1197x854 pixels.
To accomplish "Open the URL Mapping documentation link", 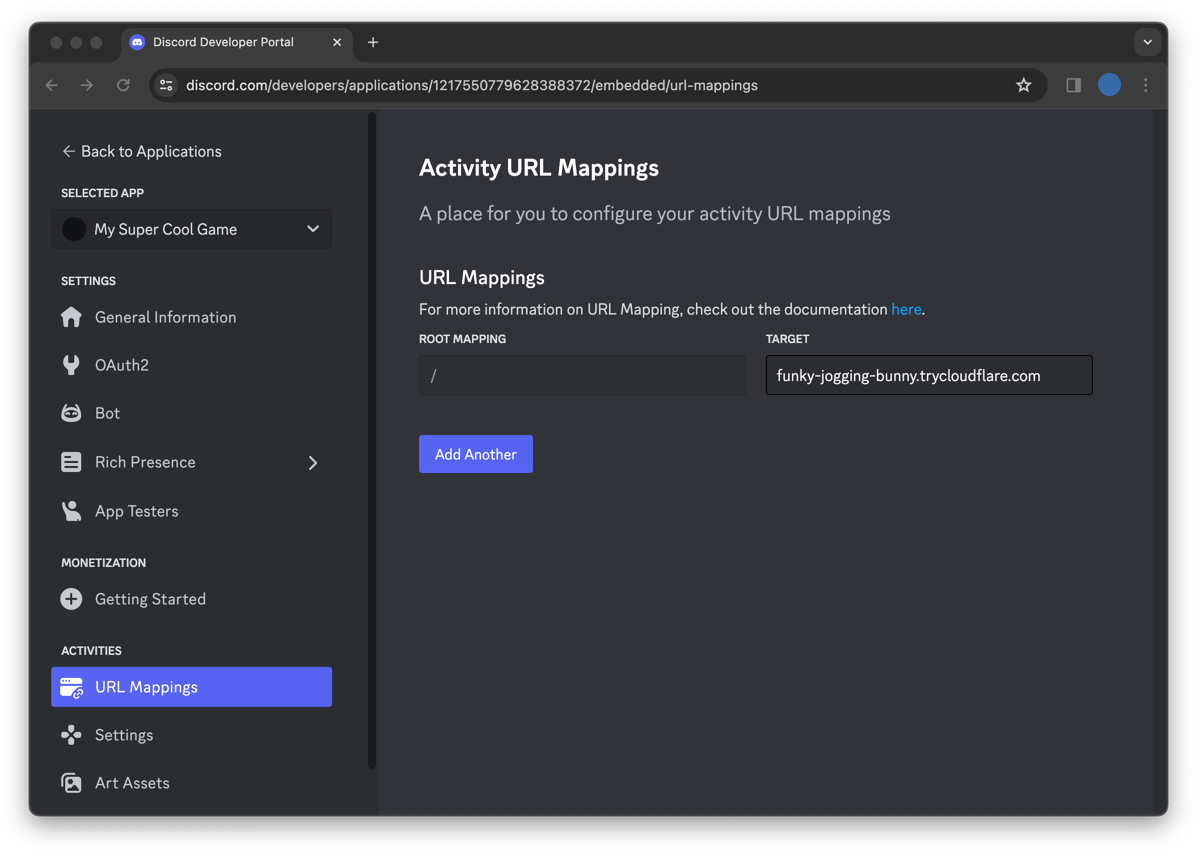I will pos(906,309).
